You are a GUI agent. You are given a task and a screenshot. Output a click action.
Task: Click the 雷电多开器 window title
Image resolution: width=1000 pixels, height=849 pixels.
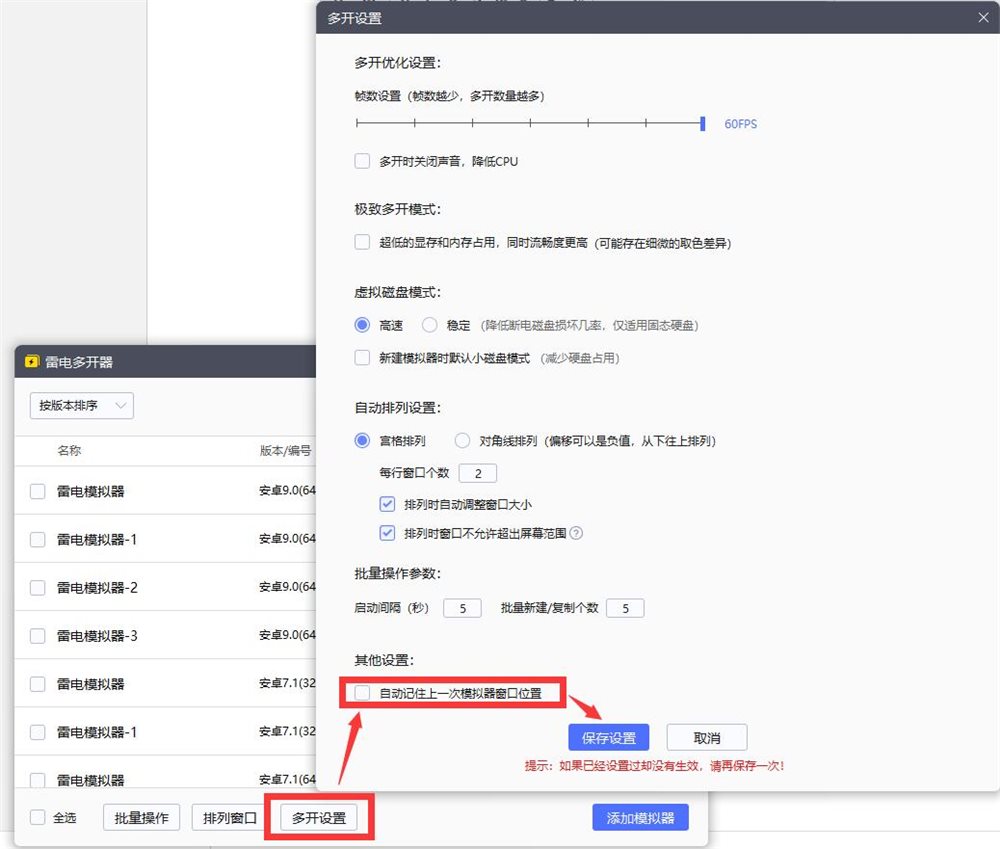pyautogui.click(x=78, y=362)
